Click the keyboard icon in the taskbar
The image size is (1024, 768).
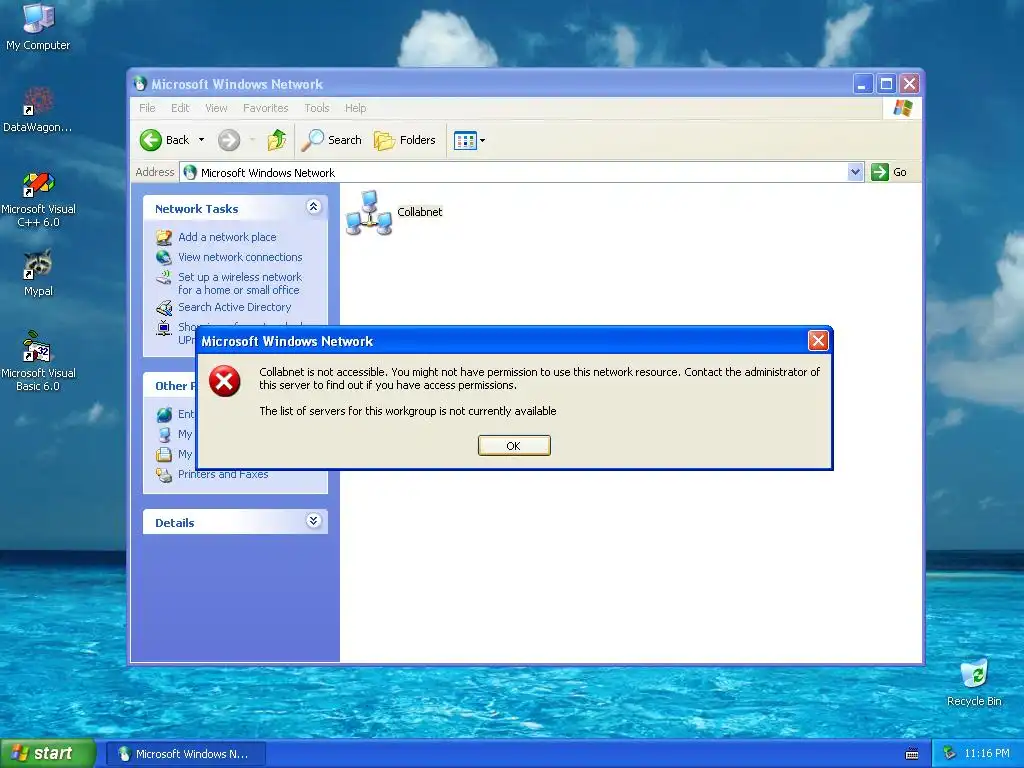coord(912,754)
